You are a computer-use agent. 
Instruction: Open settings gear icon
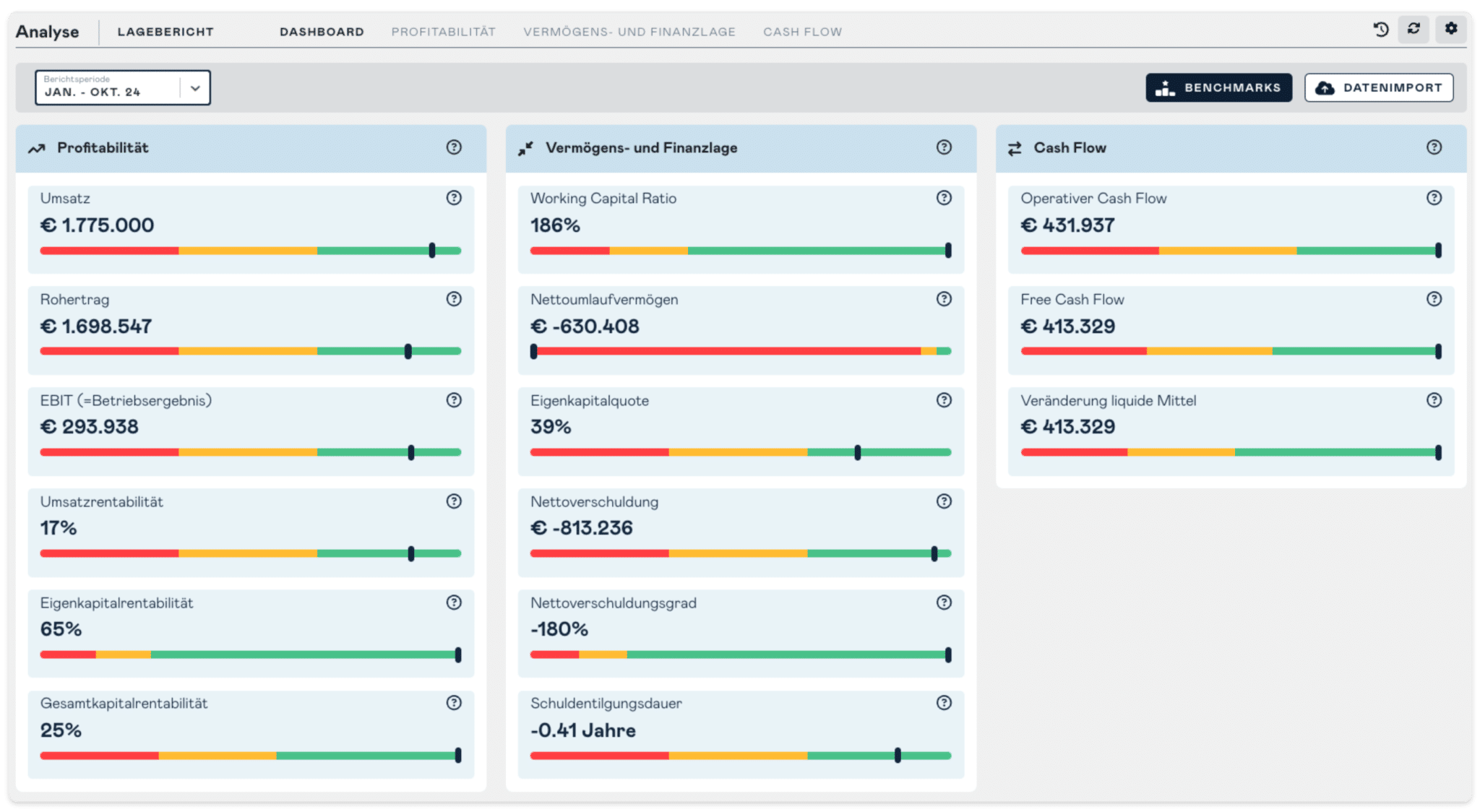pyautogui.click(x=1450, y=29)
